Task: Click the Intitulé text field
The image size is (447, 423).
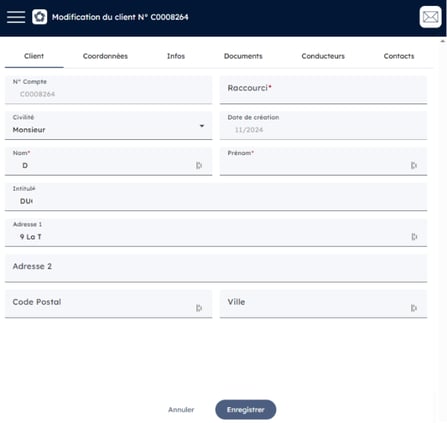Action: 216,197
